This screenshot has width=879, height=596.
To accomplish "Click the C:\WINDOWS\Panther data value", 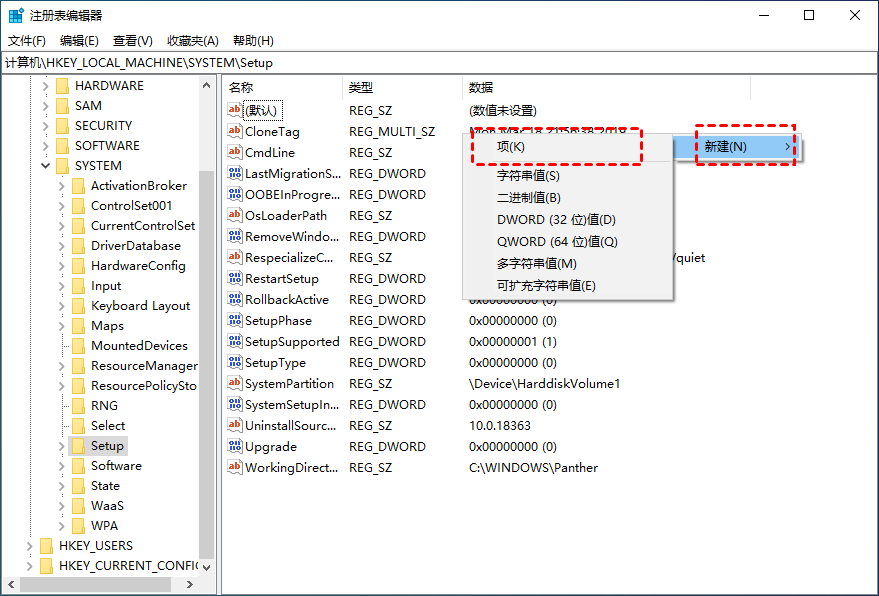I will coord(533,468).
